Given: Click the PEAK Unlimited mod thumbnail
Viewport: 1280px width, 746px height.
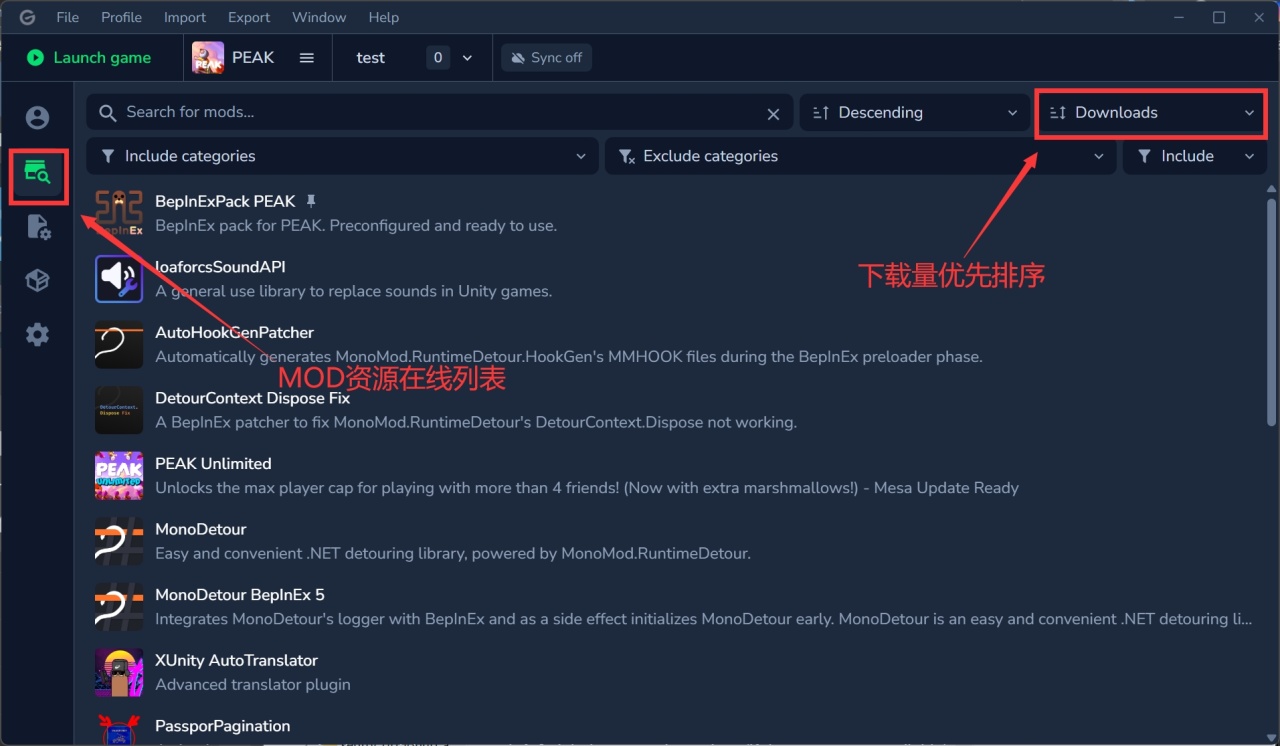Looking at the screenshot, I should [x=119, y=476].
